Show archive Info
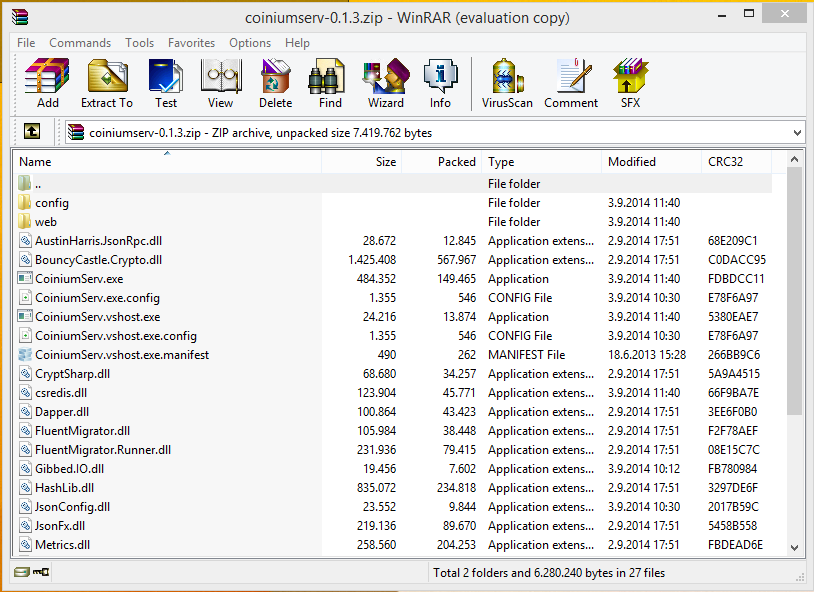The image size is (814, 592). (440, 83)
